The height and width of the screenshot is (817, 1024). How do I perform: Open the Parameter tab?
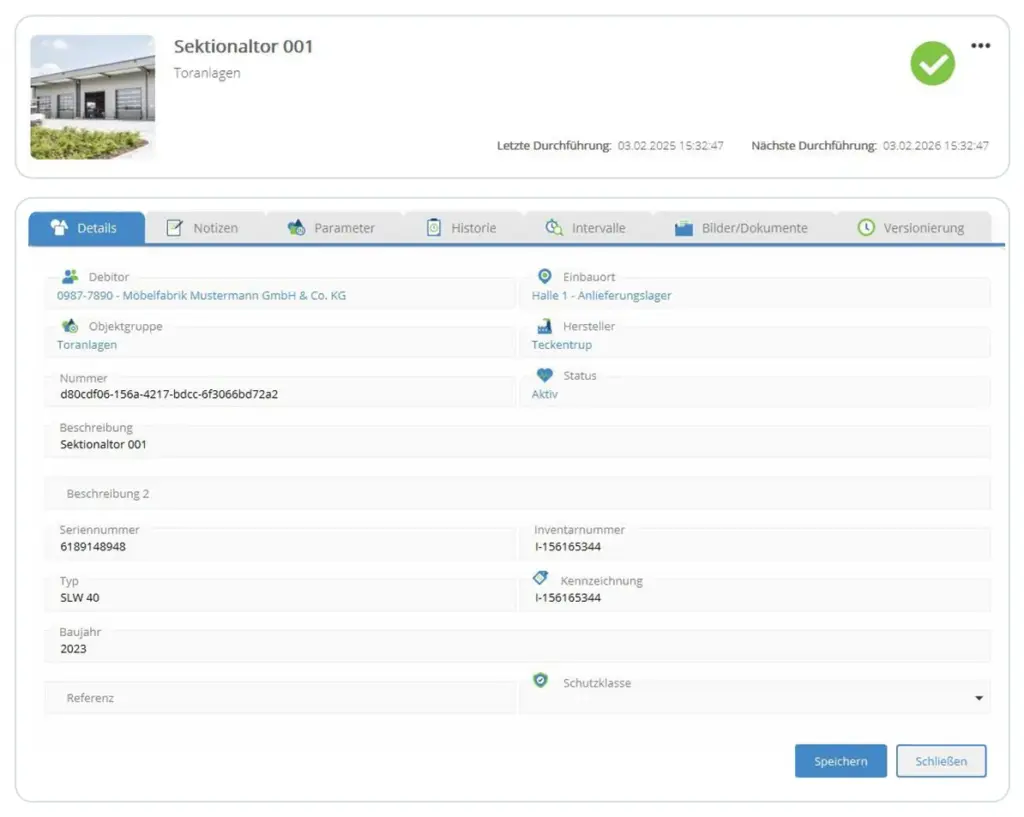(332, 228)
